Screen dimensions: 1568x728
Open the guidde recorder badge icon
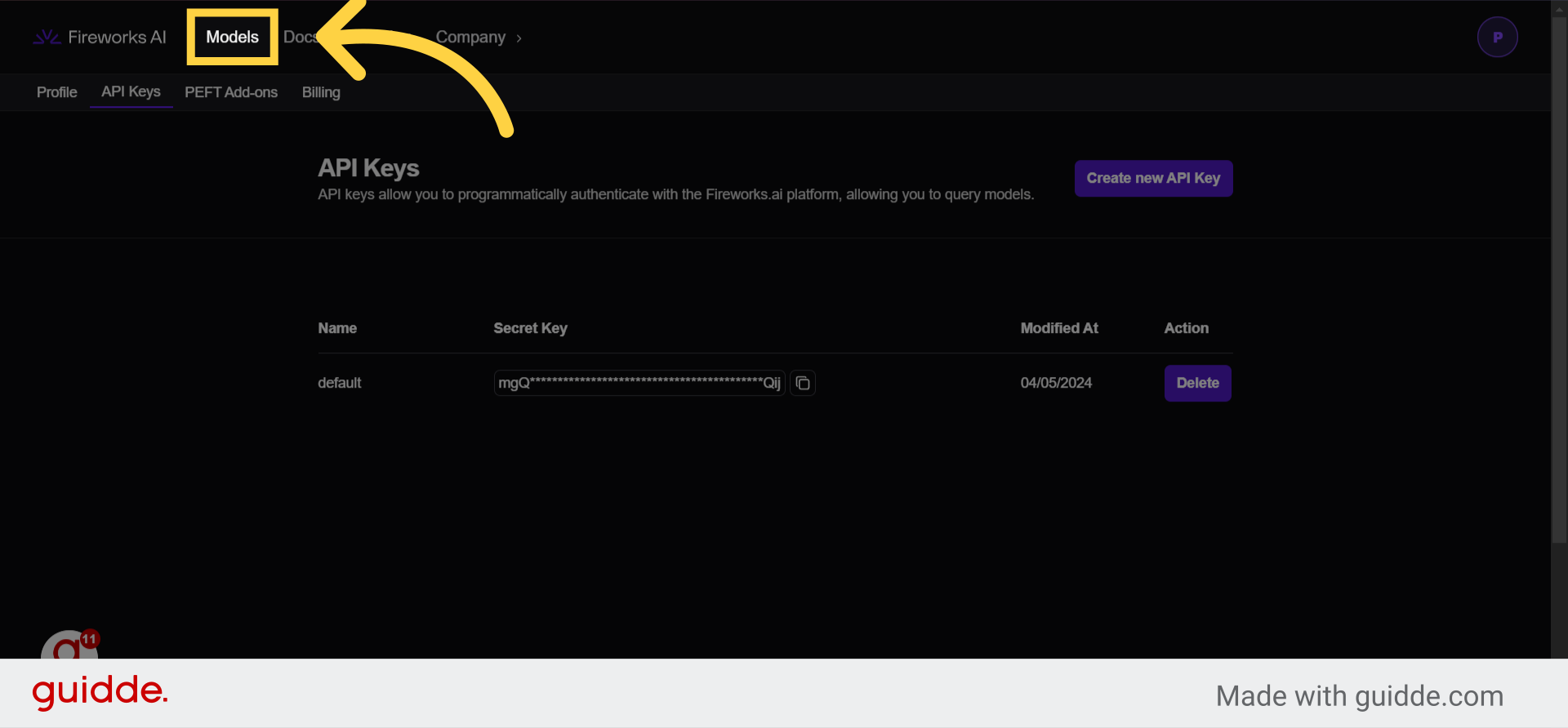tap(69, 645)
